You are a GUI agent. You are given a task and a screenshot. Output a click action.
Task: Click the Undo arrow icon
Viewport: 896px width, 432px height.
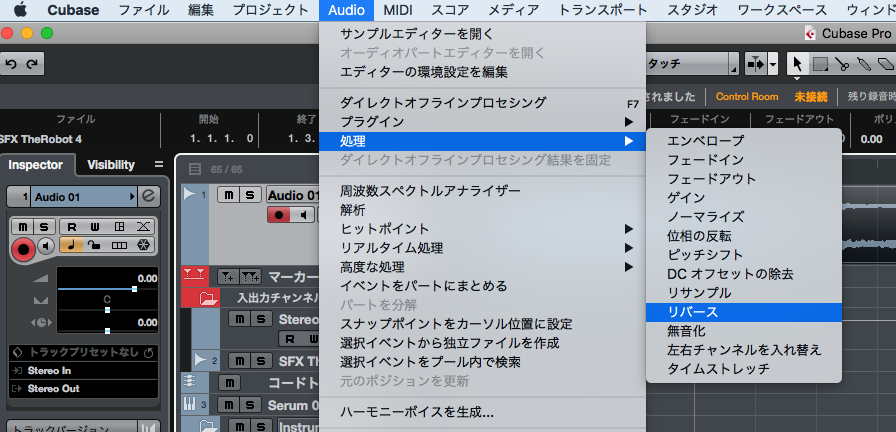pyautogui.click(x=11, y=64)
